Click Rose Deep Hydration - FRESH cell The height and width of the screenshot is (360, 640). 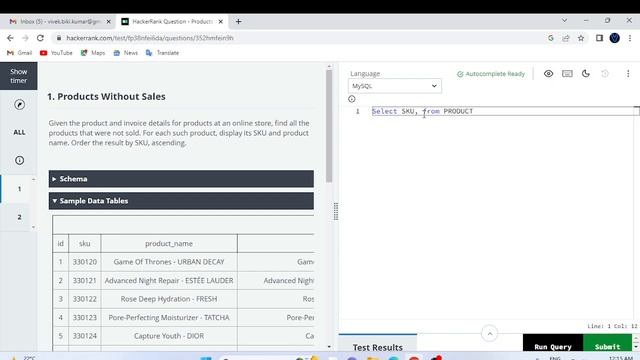pos(169,299)
